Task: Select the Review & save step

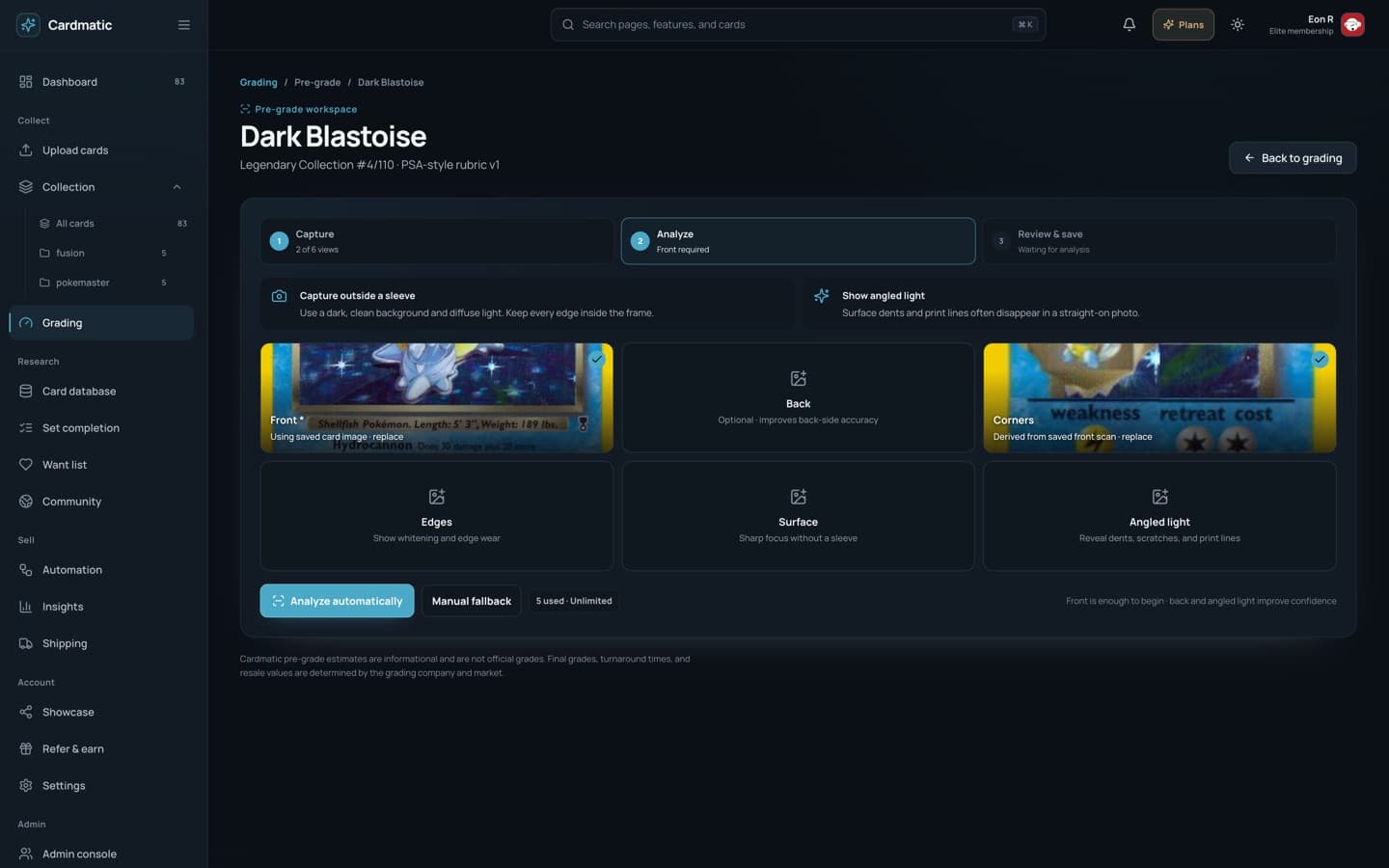Action: pyautogui.click(x=1159, y=241)
